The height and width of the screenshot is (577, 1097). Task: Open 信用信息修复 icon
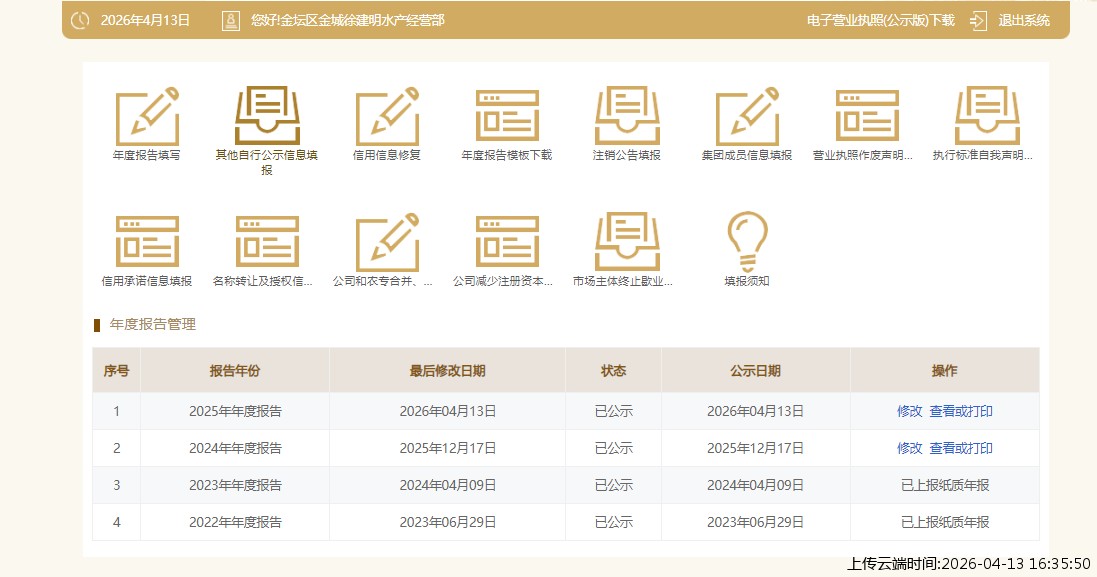coord(387,117)
